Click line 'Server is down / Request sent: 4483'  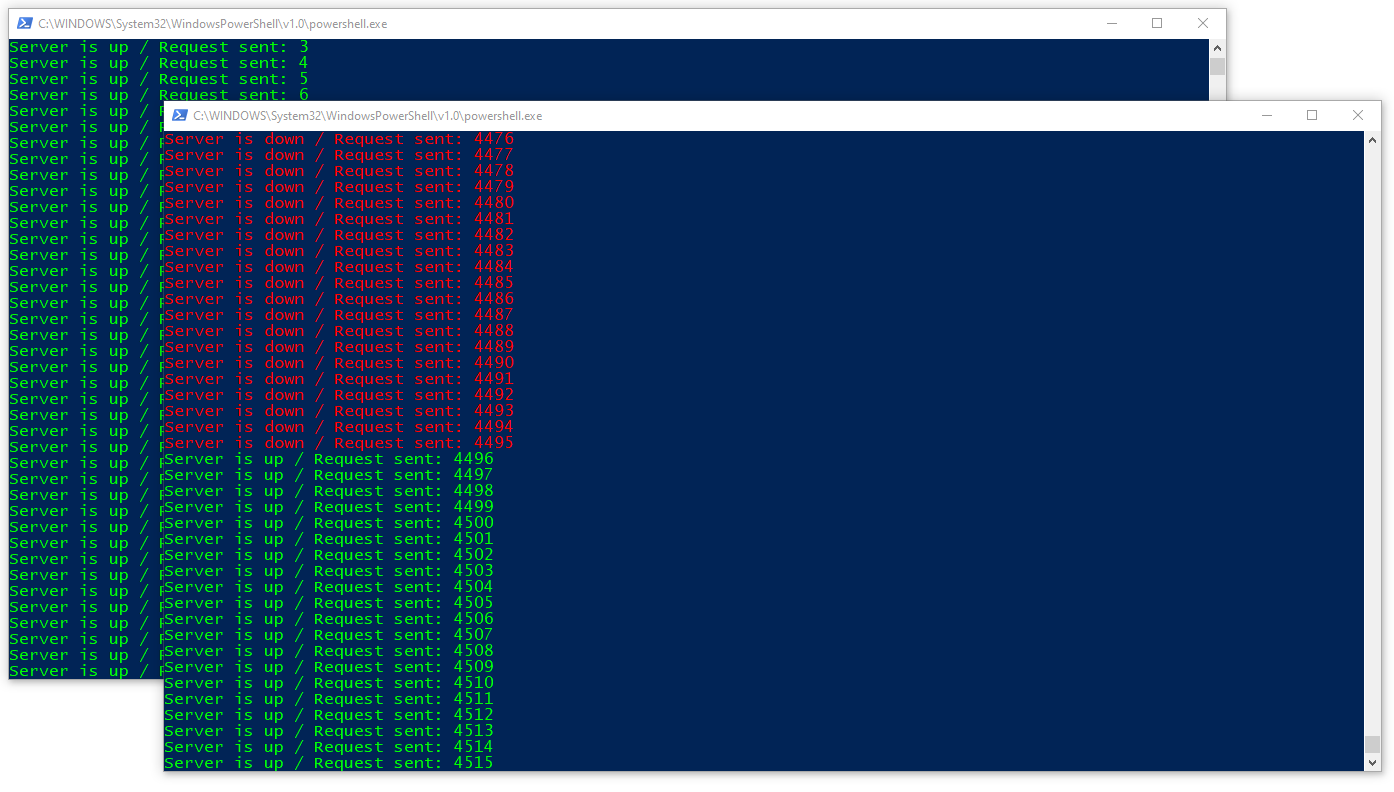339,251
